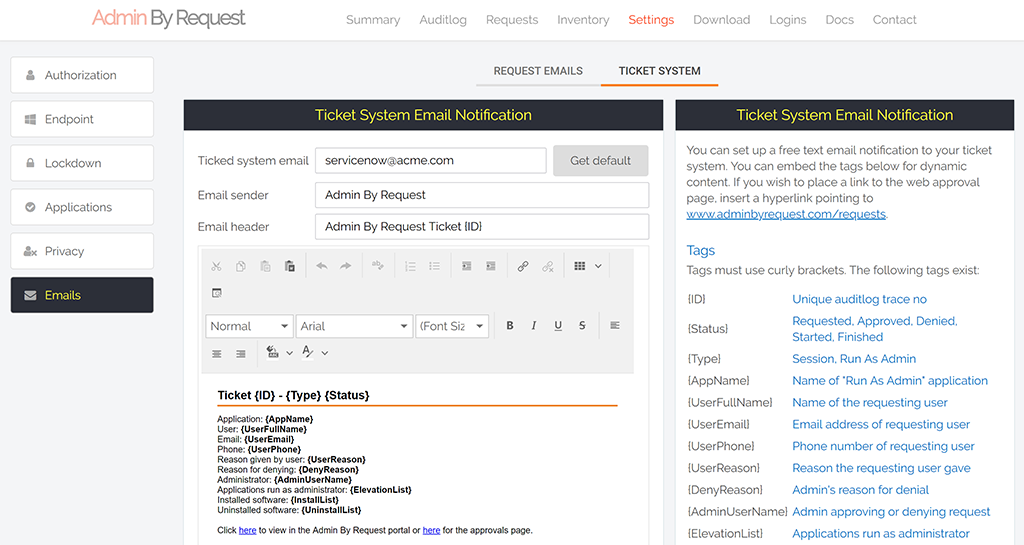Remove hyperlink with the broken chain icon
Viewport: 1024px width, 545px height.
[x=547, y=266]
